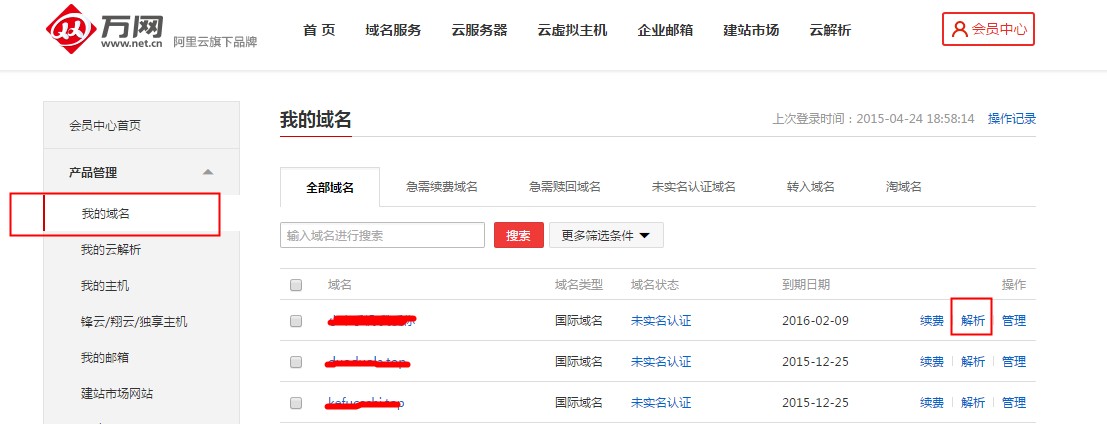Select 我的云解析 in the sidebar

point(111,250)
